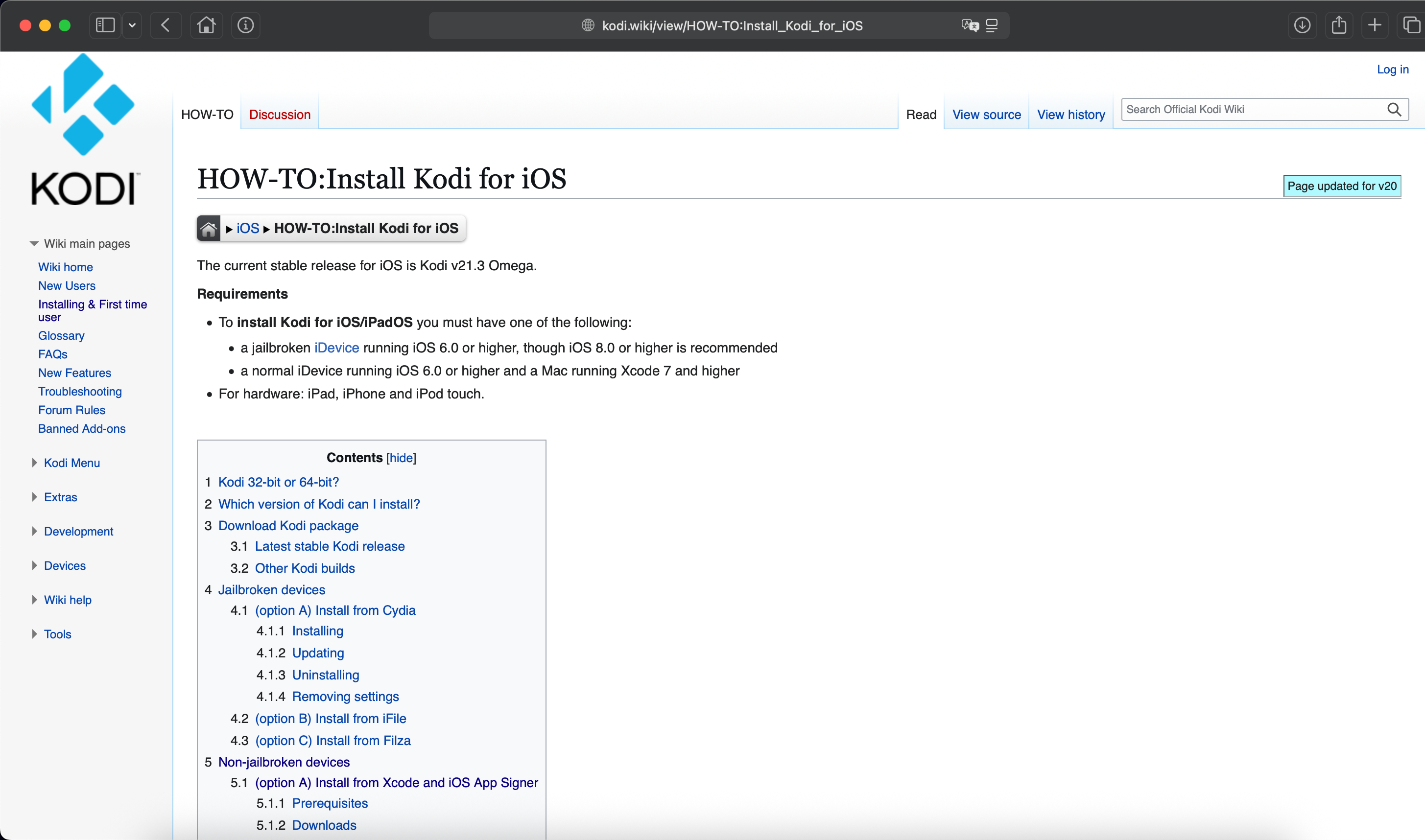Open the translate icon in address bar
The width and height of the screenshot is (1425, 840).
(970, 25)
